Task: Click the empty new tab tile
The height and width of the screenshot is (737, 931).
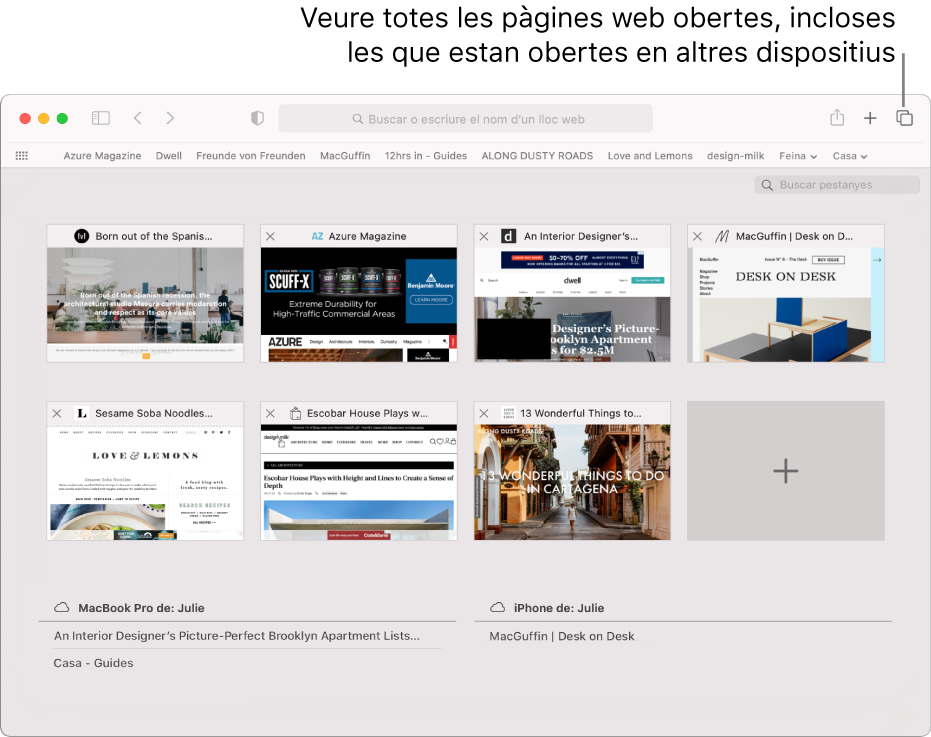Action: coord(786,471)
